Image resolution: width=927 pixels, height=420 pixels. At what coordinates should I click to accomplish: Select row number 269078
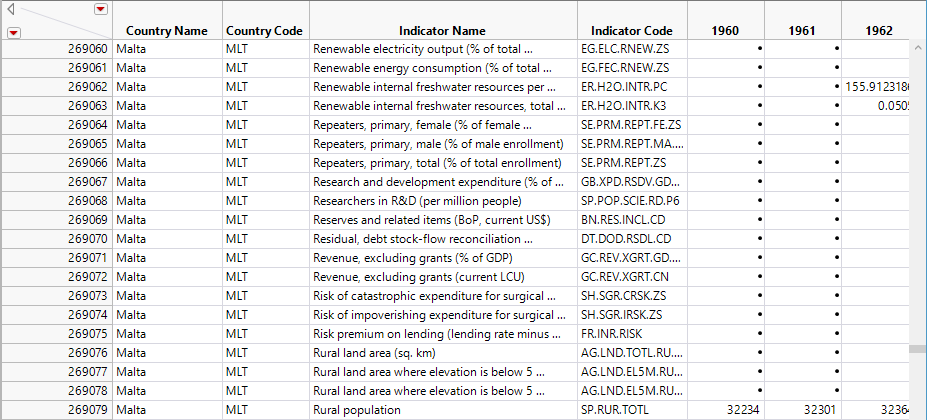[x=56, y=390]
